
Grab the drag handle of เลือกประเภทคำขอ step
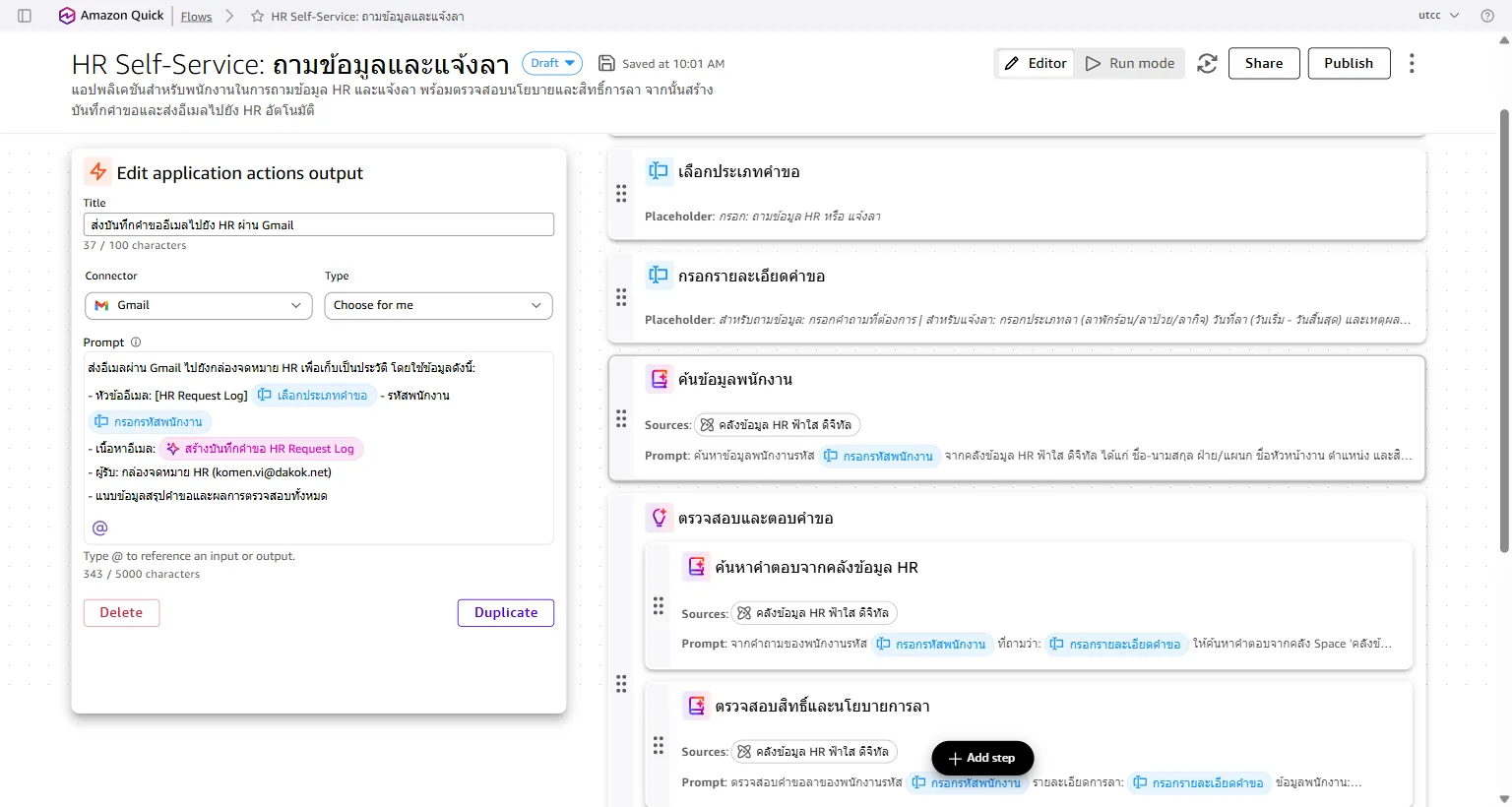(621, 193)
